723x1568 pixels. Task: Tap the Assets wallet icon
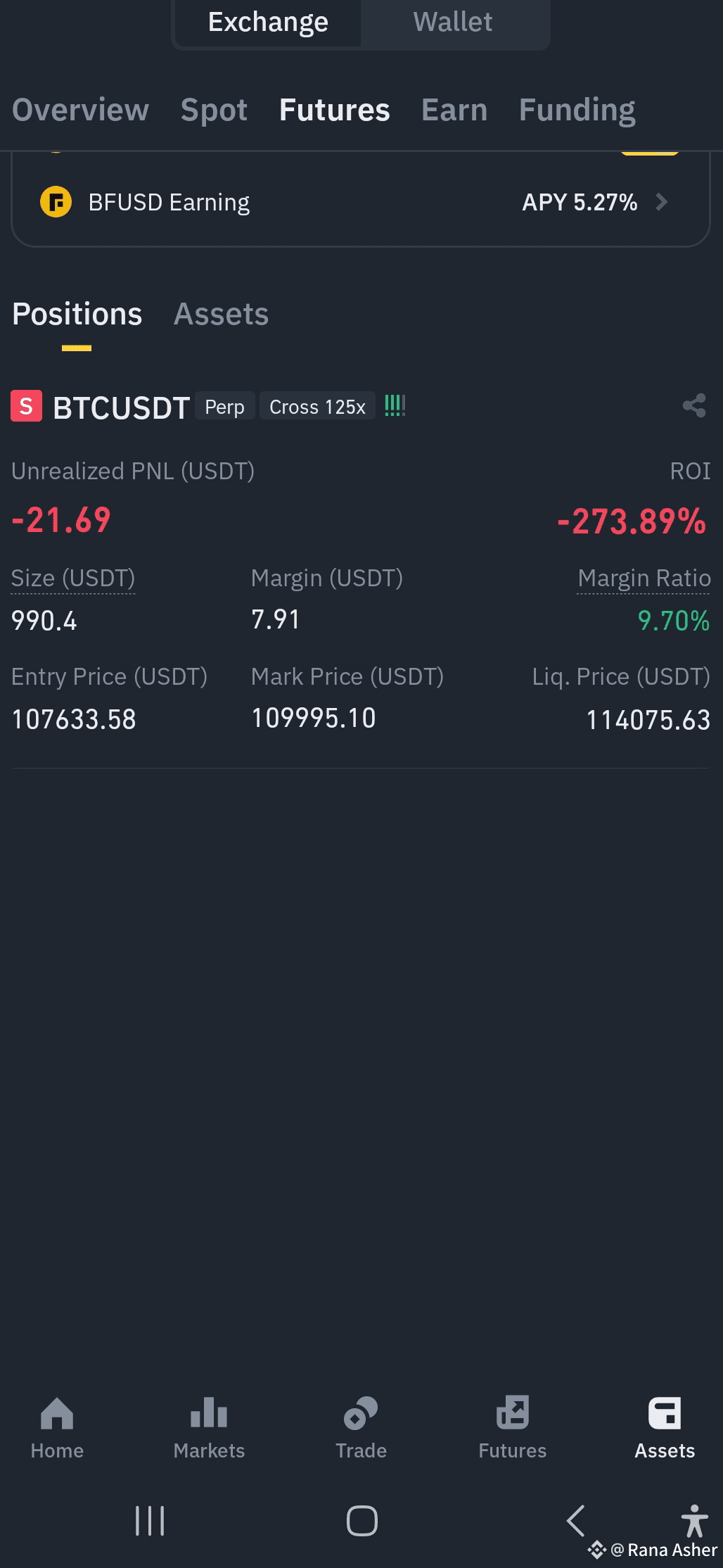665,1413
